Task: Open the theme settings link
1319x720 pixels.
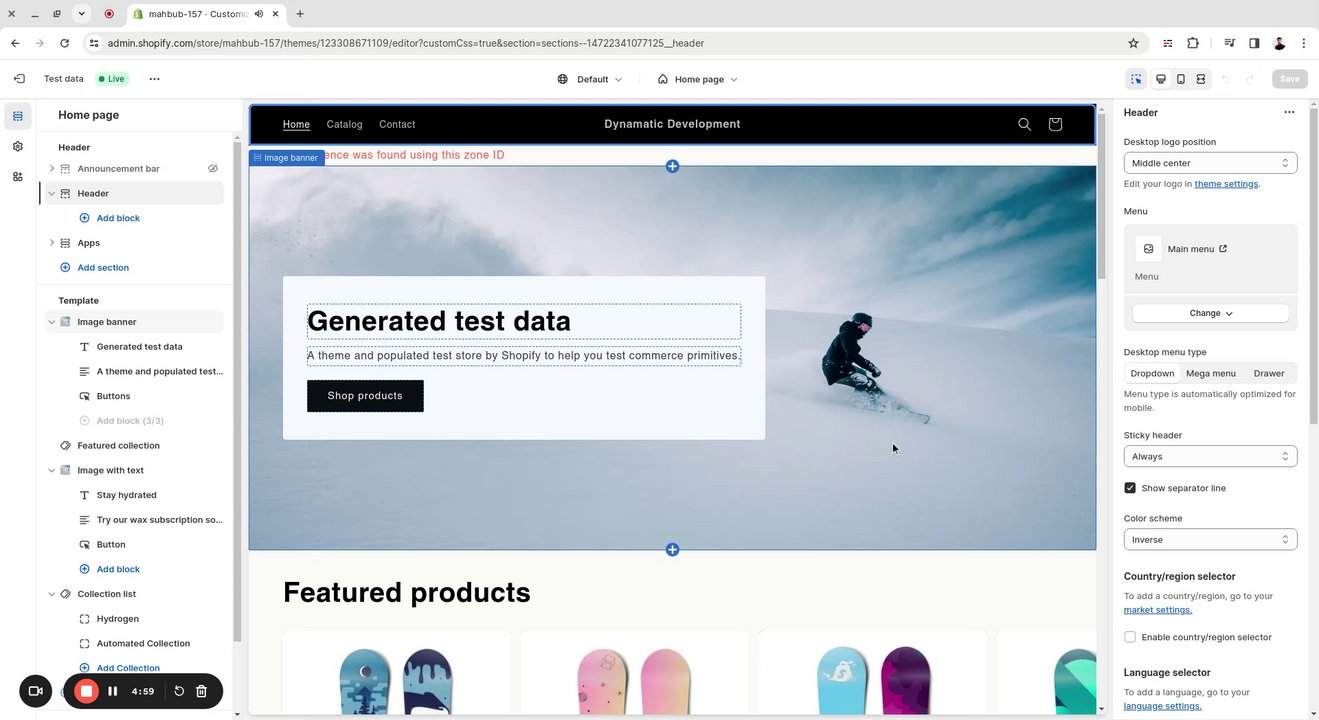Action: [1226, 184]
